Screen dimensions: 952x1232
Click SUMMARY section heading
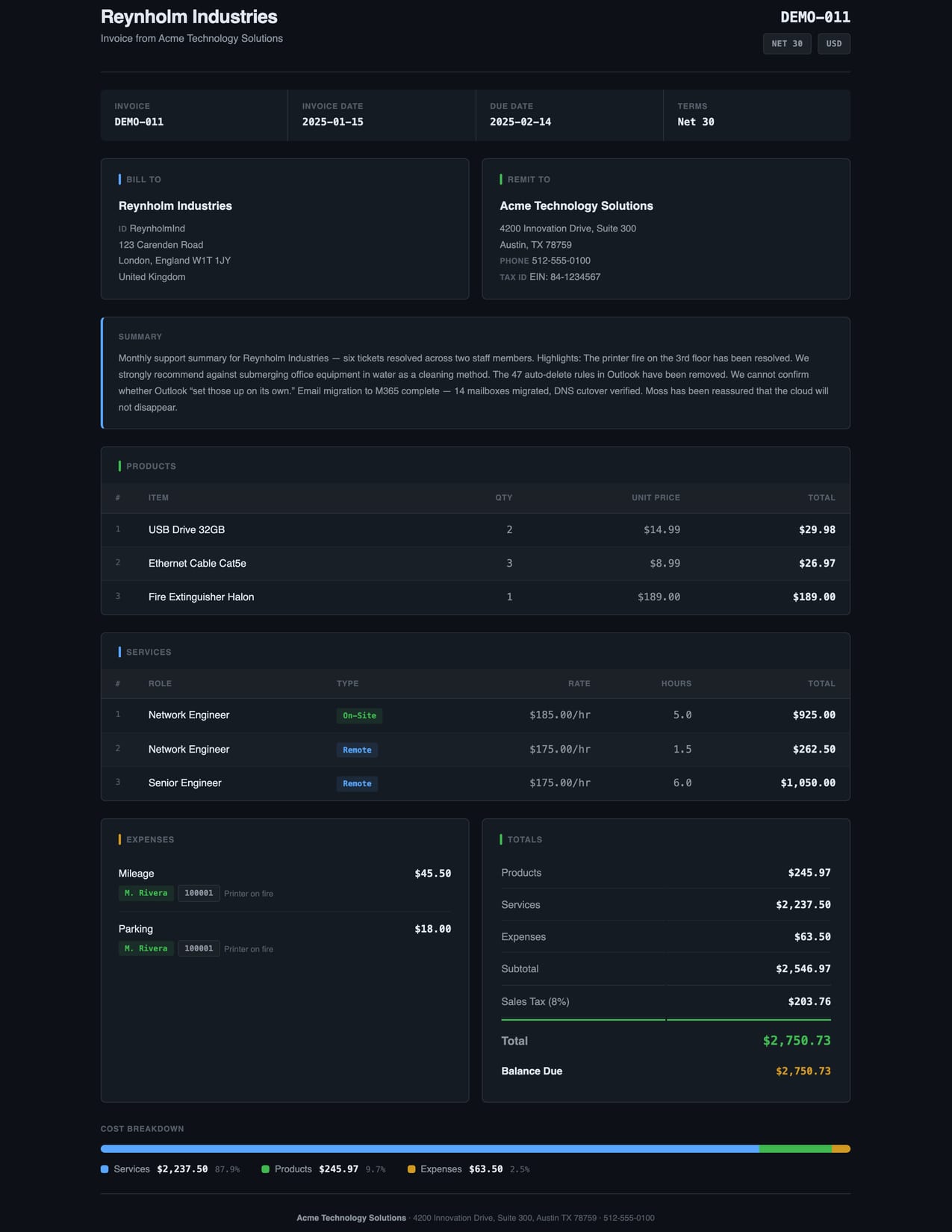(x=140, y=337)
